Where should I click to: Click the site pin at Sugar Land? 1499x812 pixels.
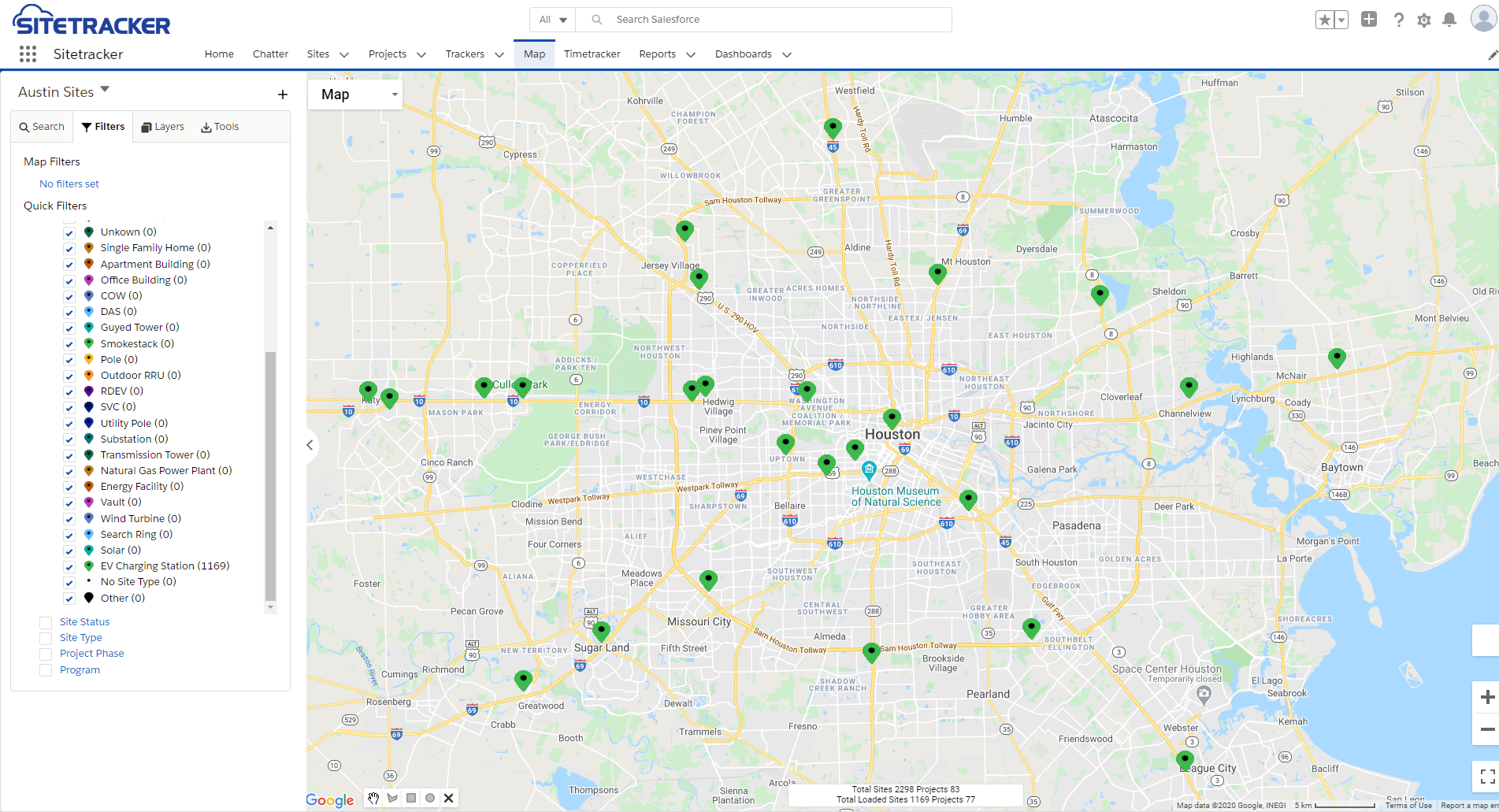601,631
